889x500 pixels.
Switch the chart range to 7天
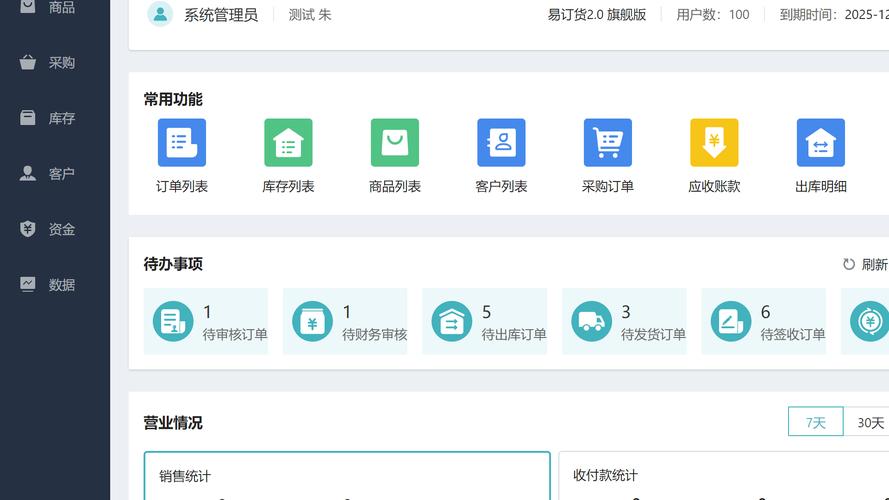[815, 422]
